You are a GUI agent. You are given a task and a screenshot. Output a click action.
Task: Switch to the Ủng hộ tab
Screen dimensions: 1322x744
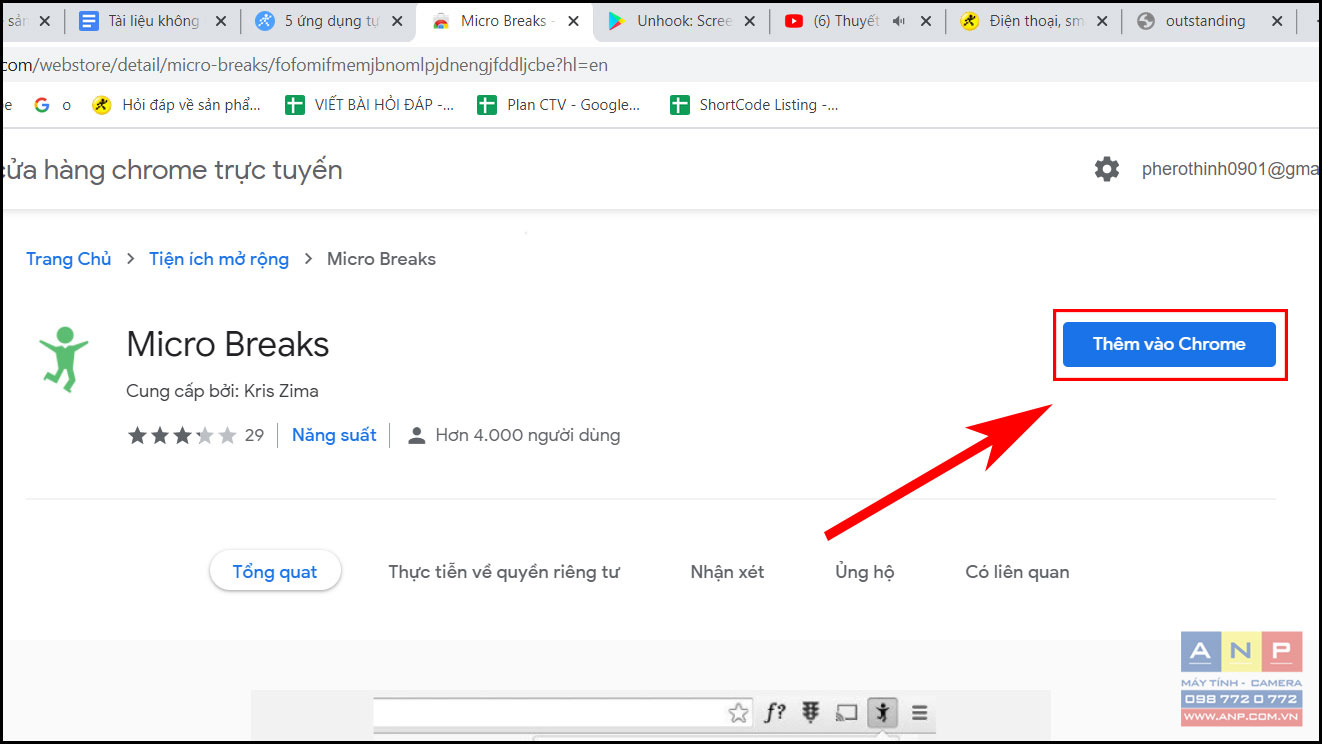tap(865, 572)
